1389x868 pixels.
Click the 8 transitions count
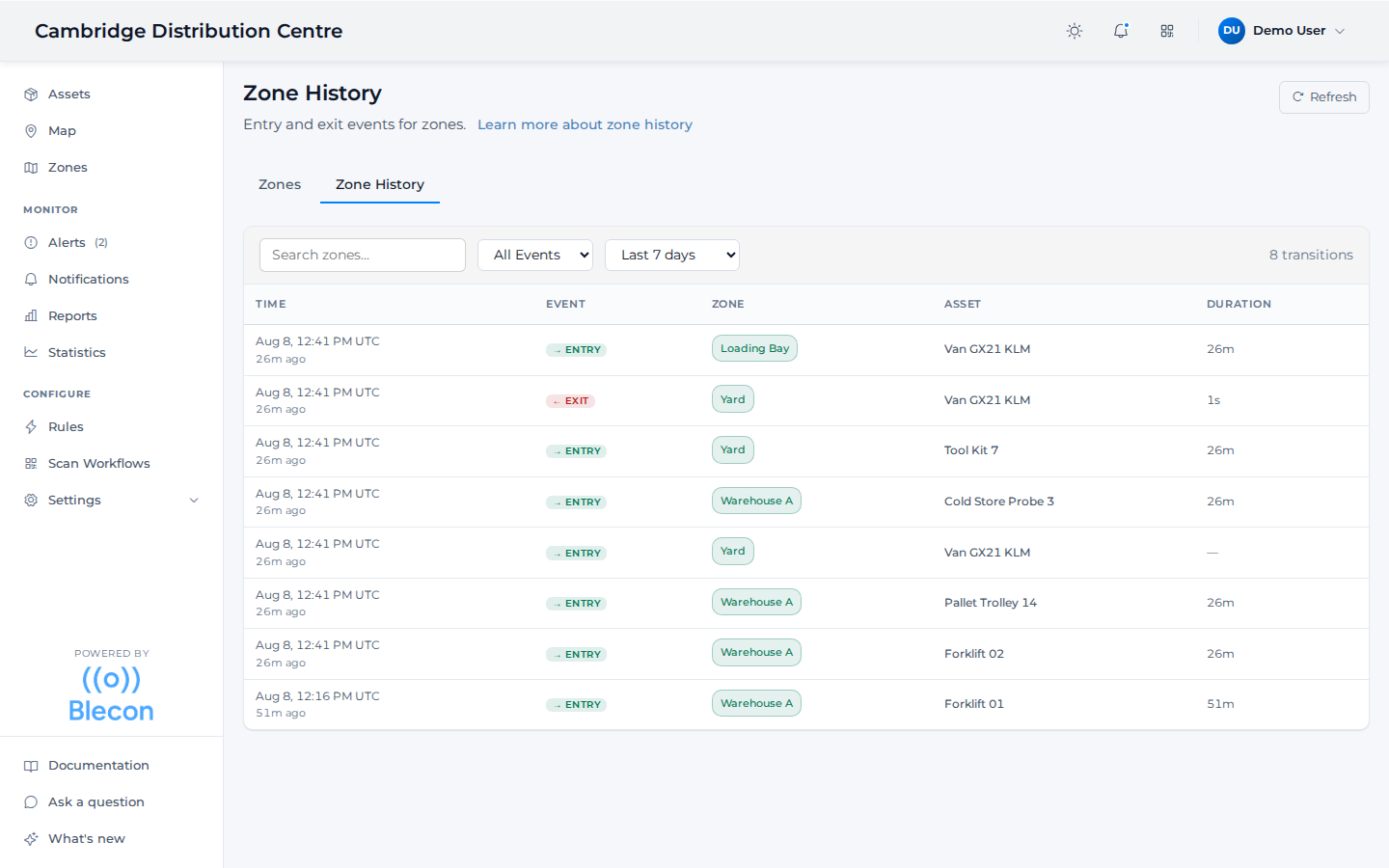[1311, 255]
